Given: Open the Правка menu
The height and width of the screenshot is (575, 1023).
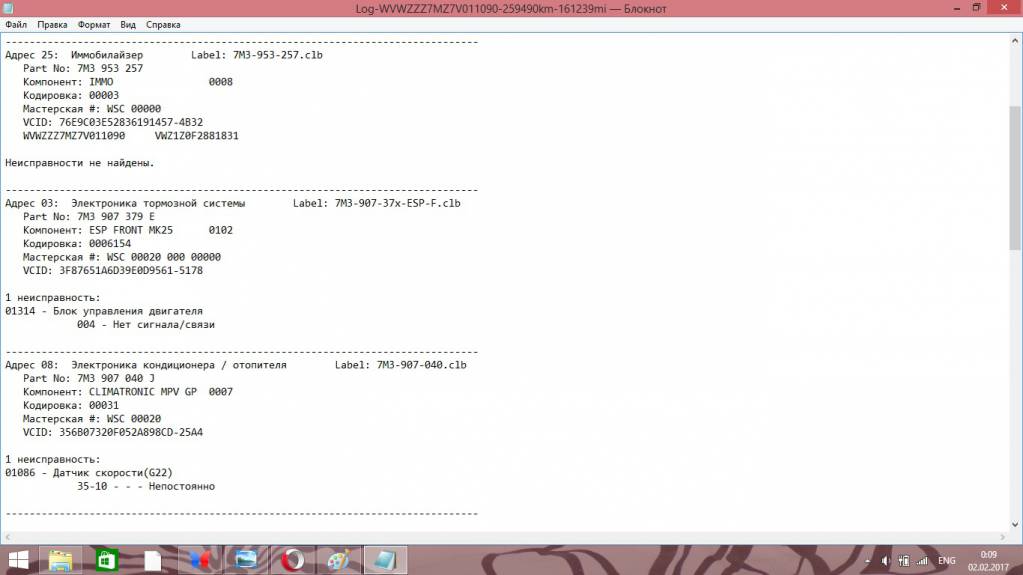Looking at the screenshot, I should (x=52, y=23).
